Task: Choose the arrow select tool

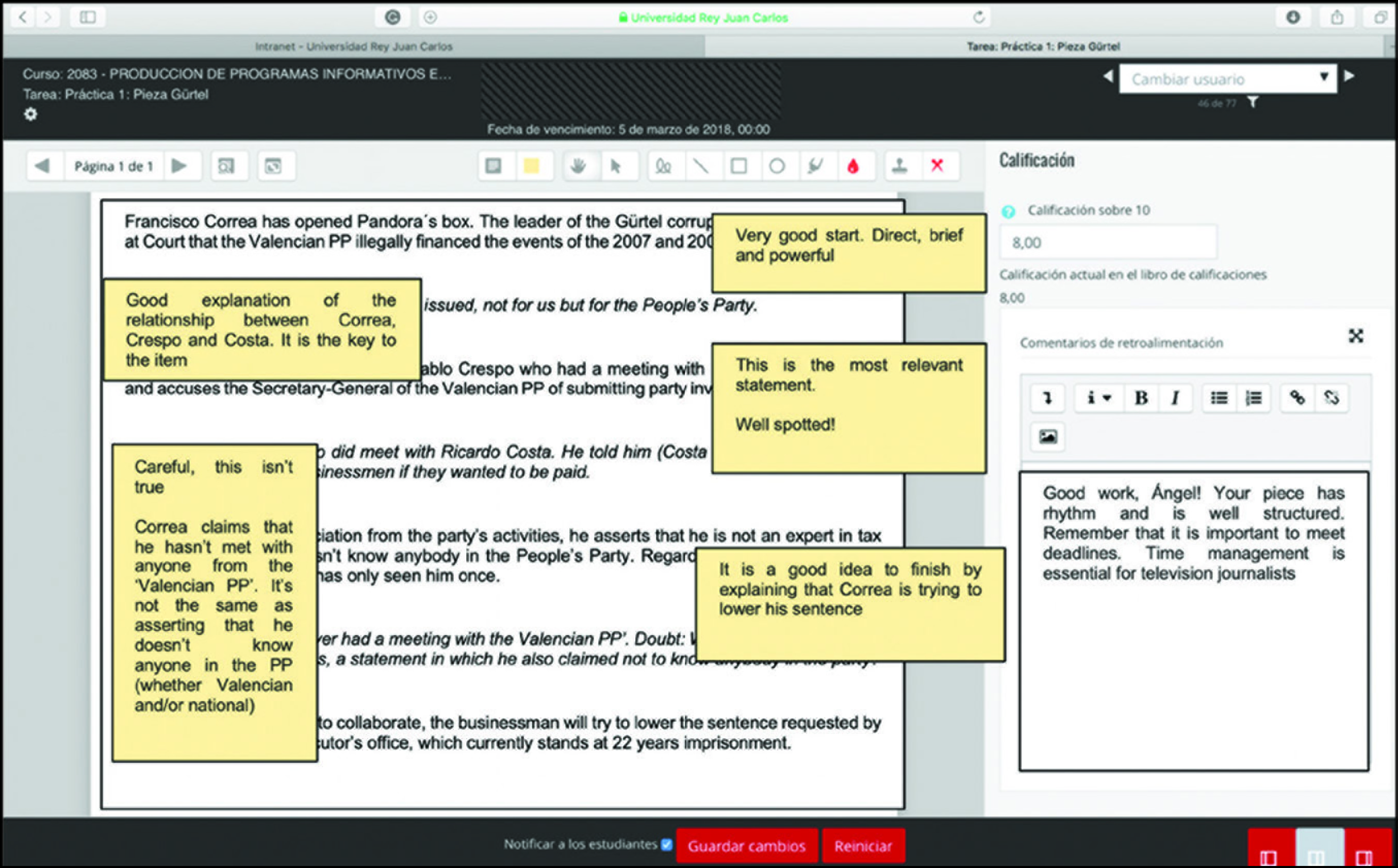Action: tap(616, 166)
